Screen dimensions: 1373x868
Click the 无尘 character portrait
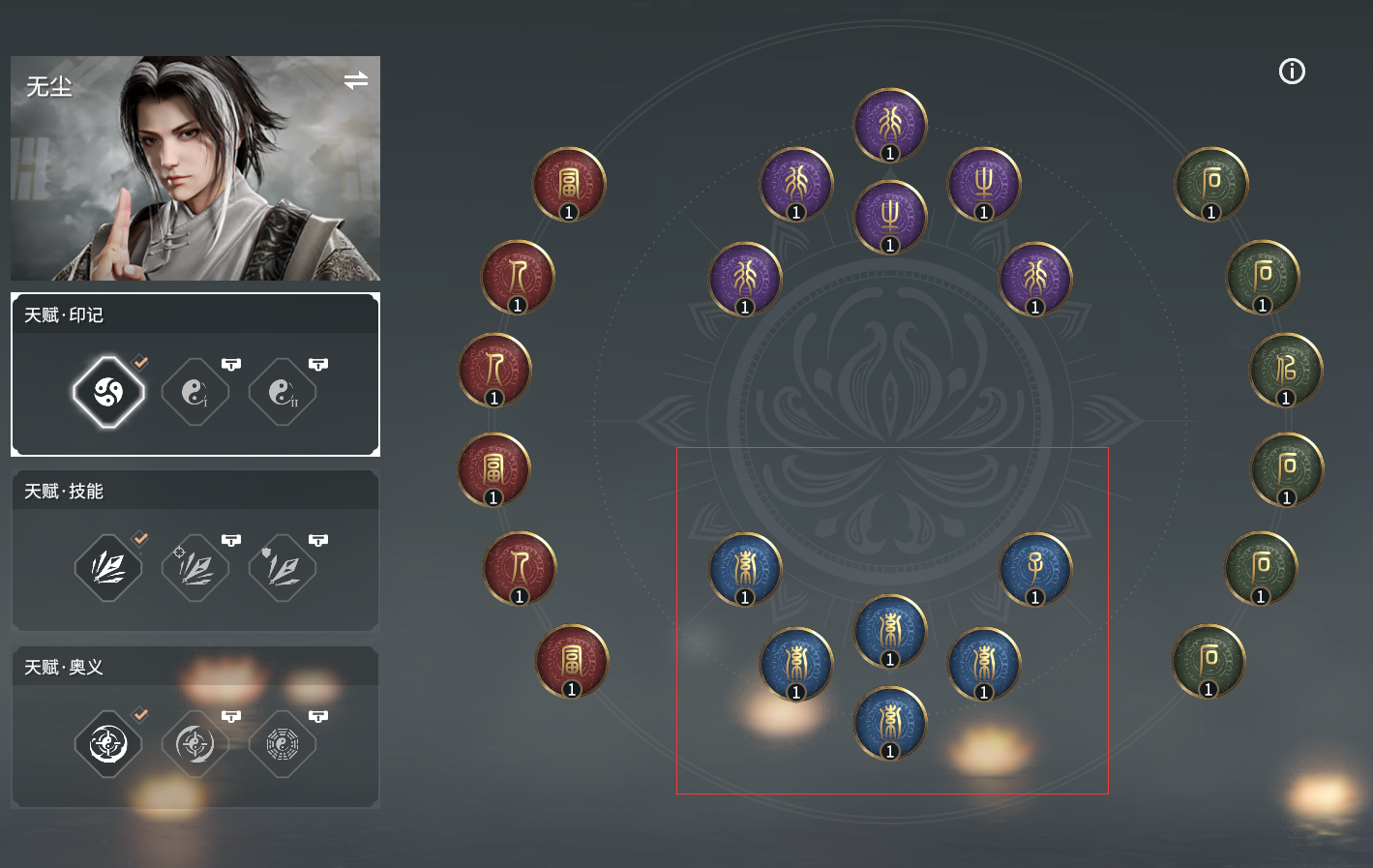point(195,168)
